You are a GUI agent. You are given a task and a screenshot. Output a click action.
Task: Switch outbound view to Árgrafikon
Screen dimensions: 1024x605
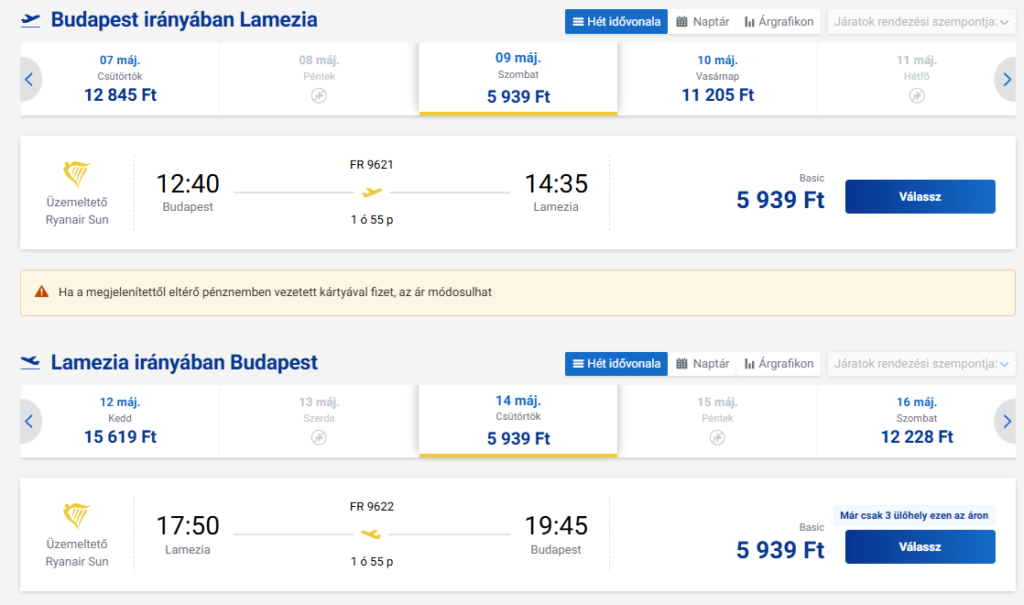tap(779, 21)
